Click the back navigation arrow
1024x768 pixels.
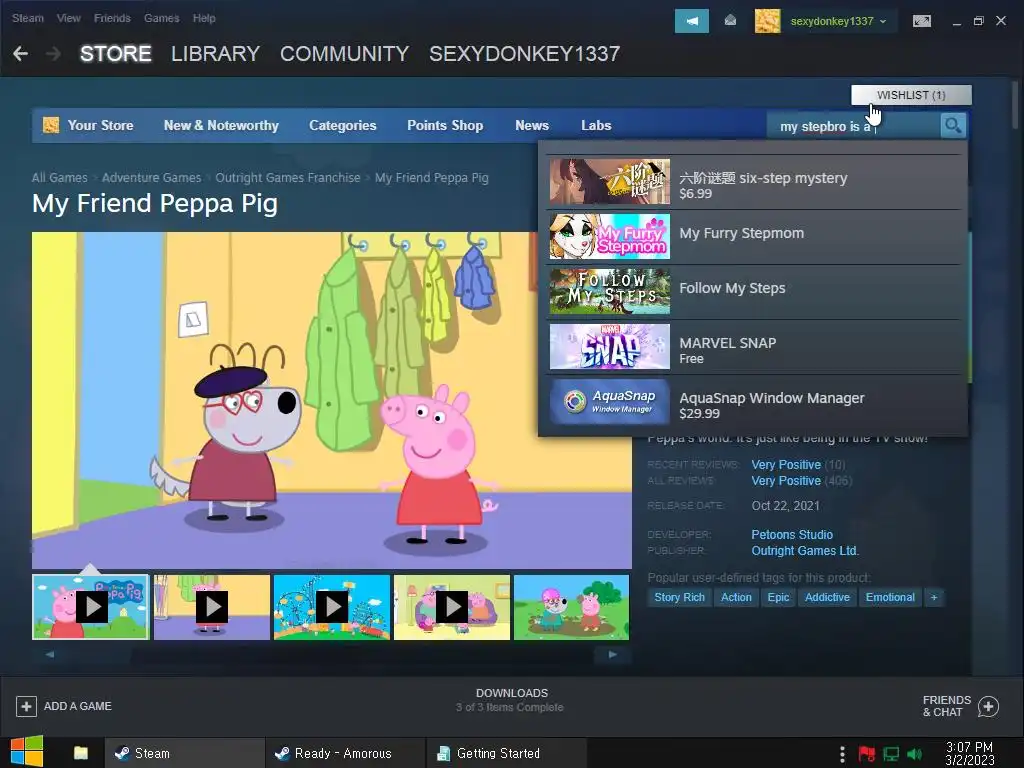(x=20, y=54)
